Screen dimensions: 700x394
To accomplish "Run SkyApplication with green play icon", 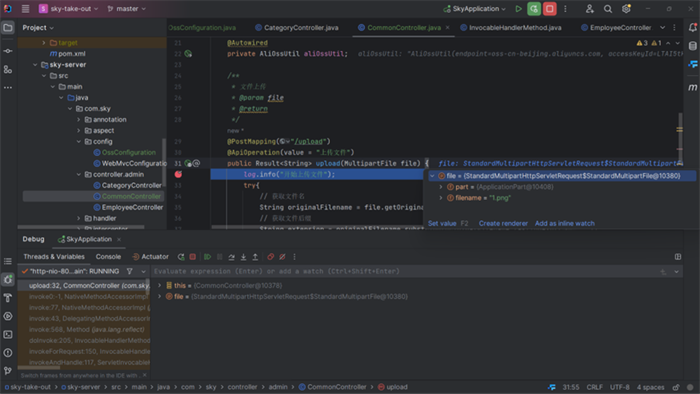I will click(x=518, y=9).
